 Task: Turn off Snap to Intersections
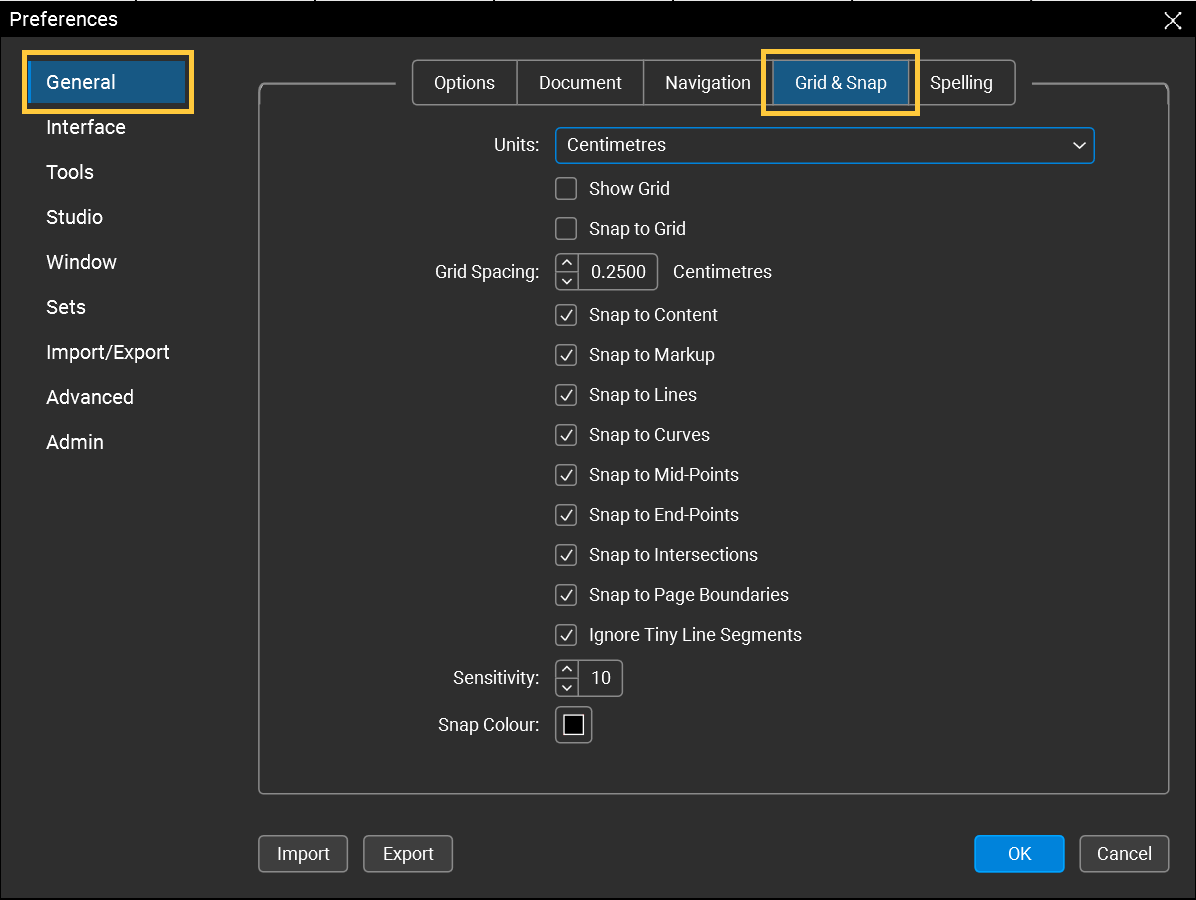pyautogui.click(x=566, y=554)
